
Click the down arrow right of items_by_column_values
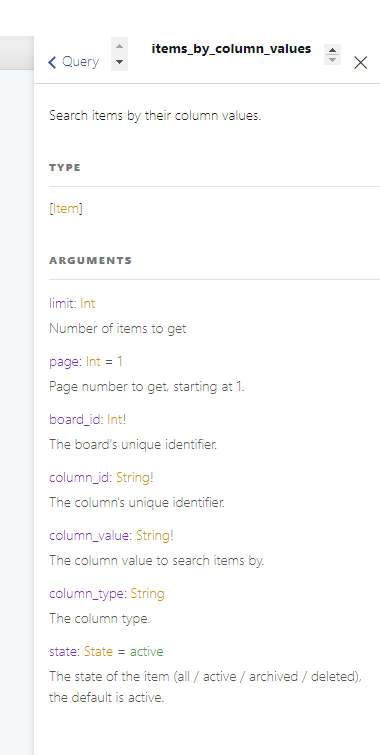pos(332,60)
